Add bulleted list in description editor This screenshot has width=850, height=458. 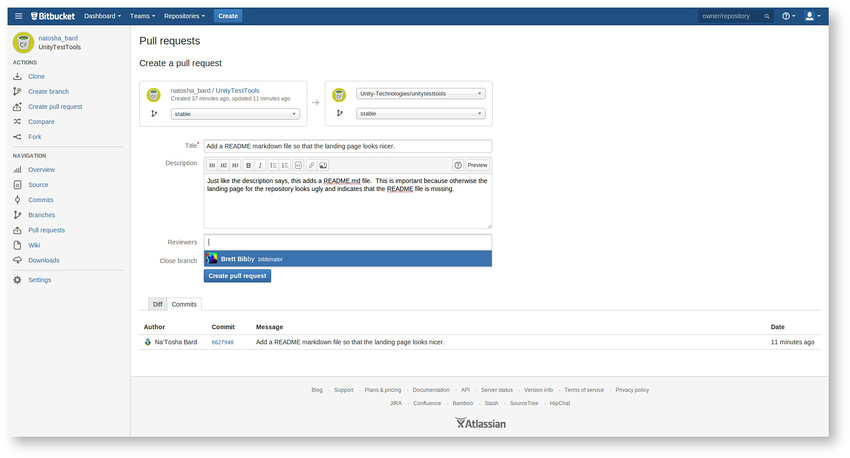click(x=273, y=165)
